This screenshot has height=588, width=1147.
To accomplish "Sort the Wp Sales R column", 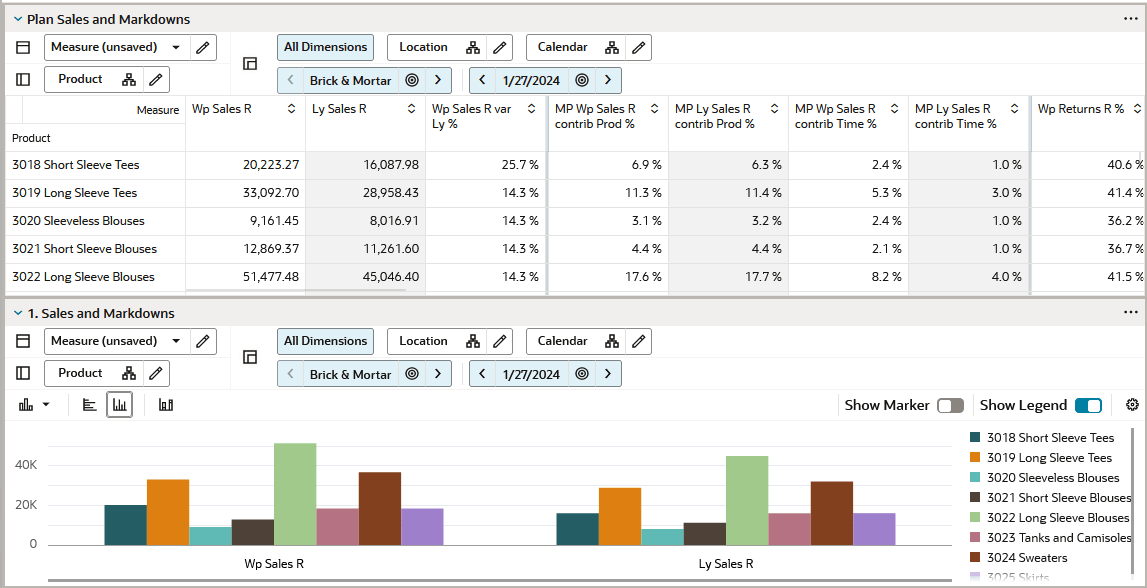I will click(x=293, y=109).
